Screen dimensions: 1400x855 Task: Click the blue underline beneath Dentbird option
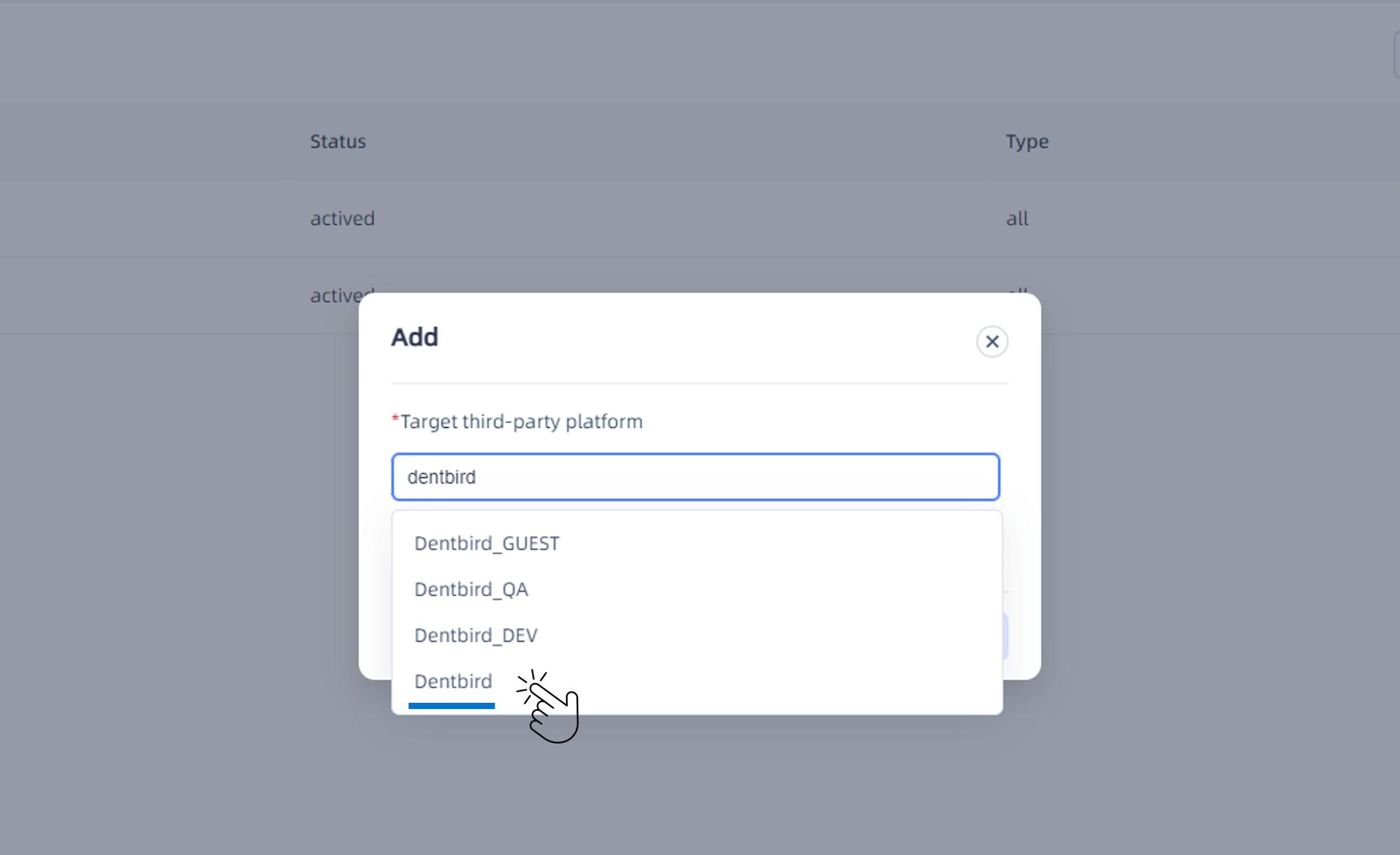pos(451,706)
